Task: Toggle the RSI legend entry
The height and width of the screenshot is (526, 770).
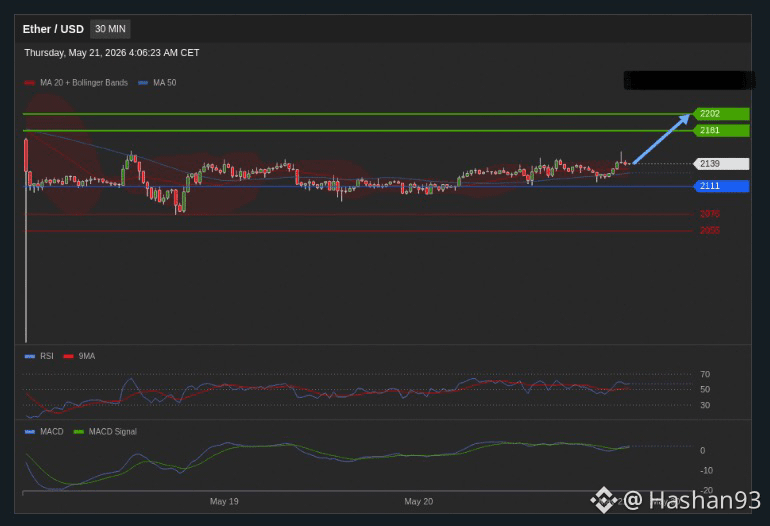Action: click(39, 356)
